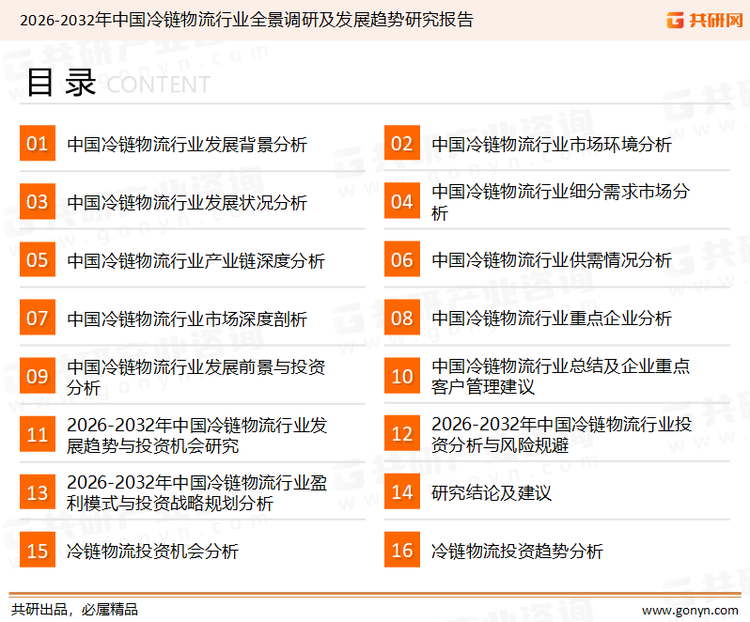Open the www.gonyn.com footer link
This screenshot has height=622, width=750.
click(690, 611)
